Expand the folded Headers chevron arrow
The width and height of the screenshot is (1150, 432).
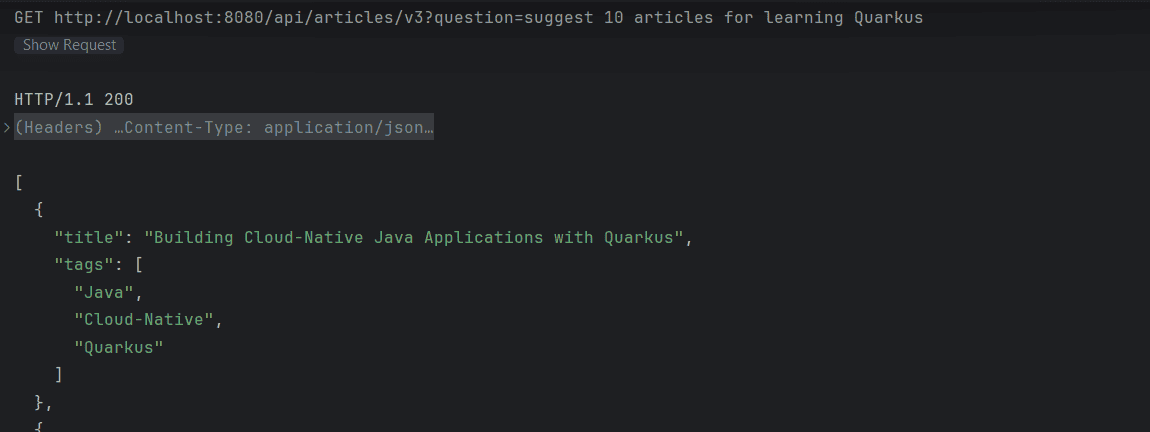(7, 128)
